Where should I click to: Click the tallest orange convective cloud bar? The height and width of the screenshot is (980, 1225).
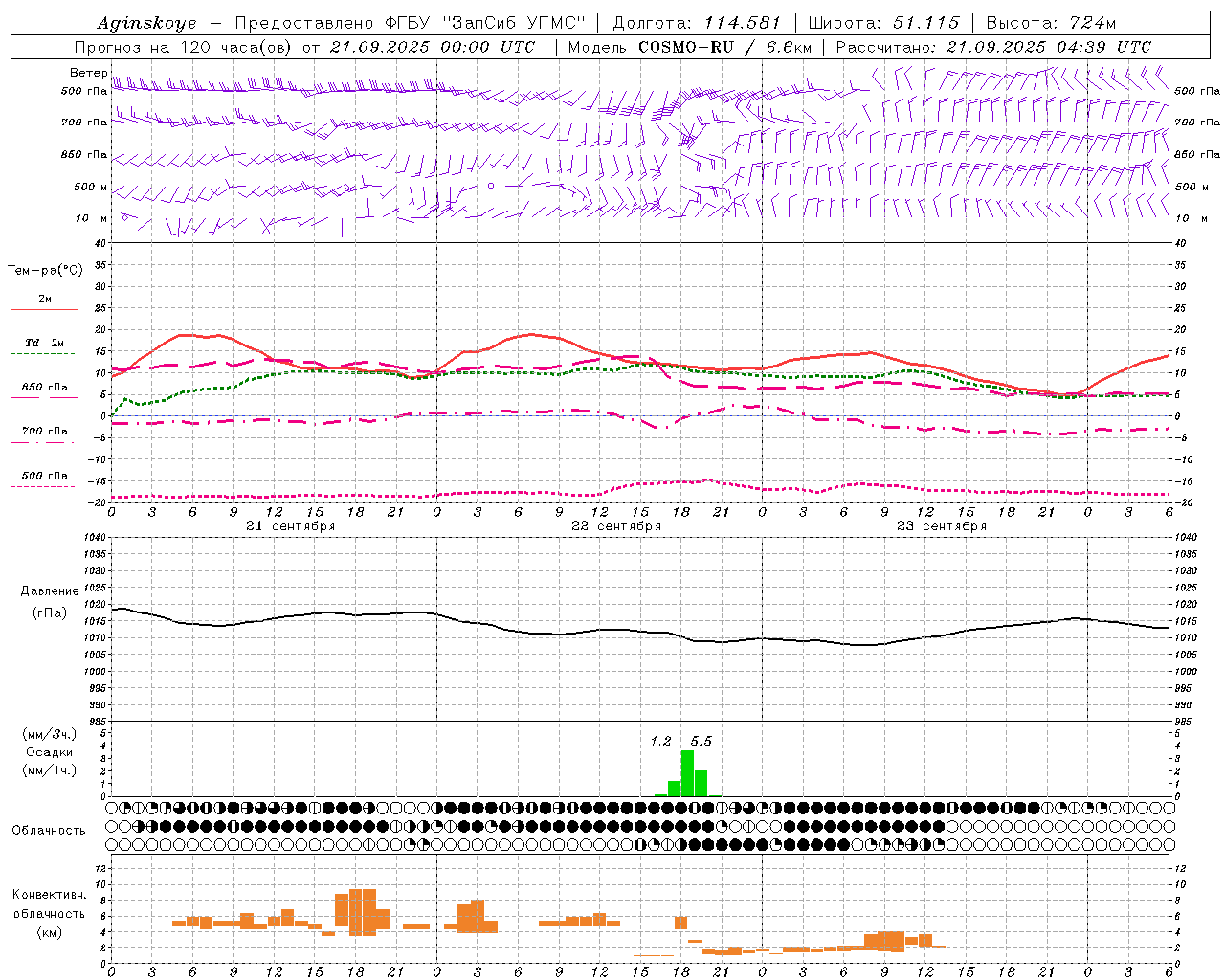(x=363, y=912)
